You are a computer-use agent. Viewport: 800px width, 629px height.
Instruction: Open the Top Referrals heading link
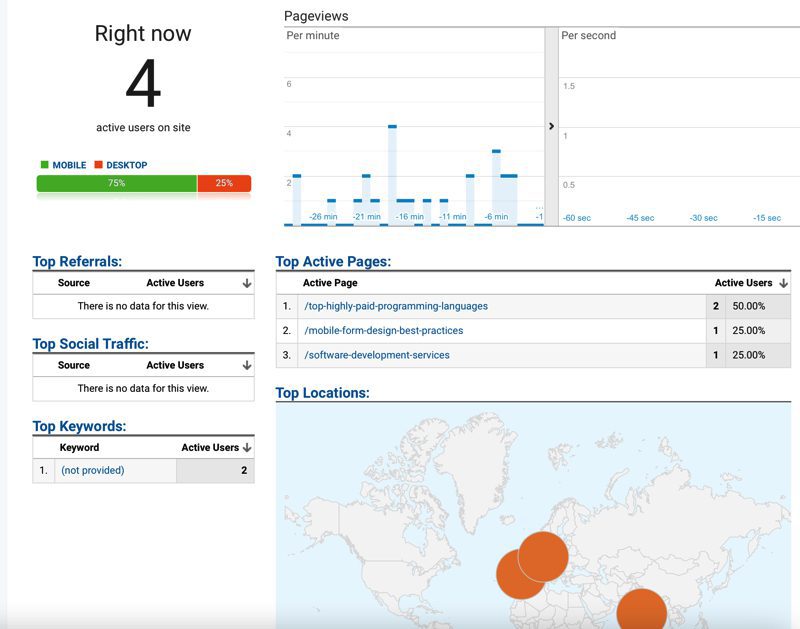[77, 262]
